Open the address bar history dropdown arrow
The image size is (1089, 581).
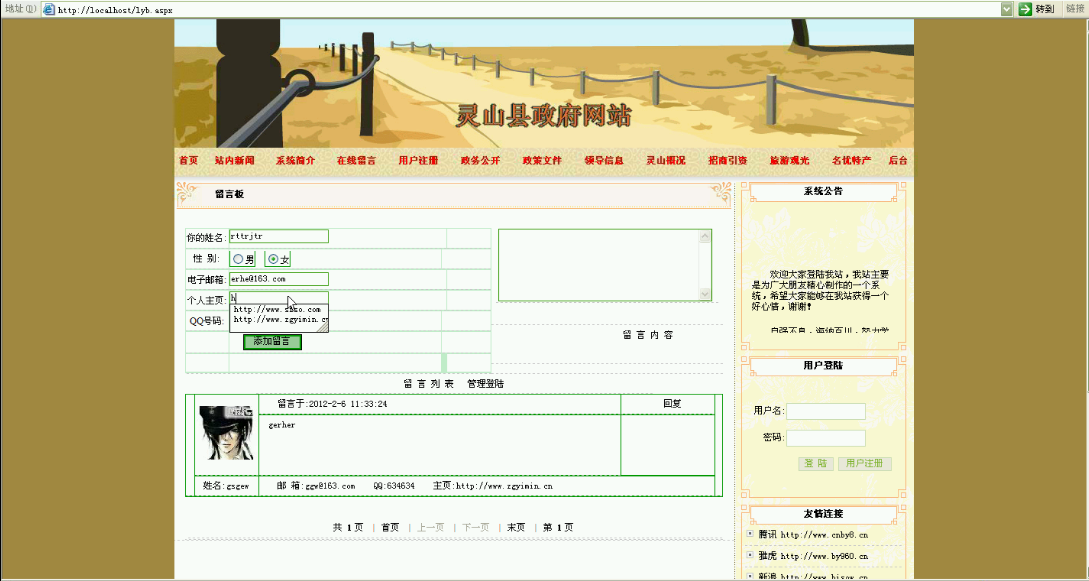click(1006, 9)
